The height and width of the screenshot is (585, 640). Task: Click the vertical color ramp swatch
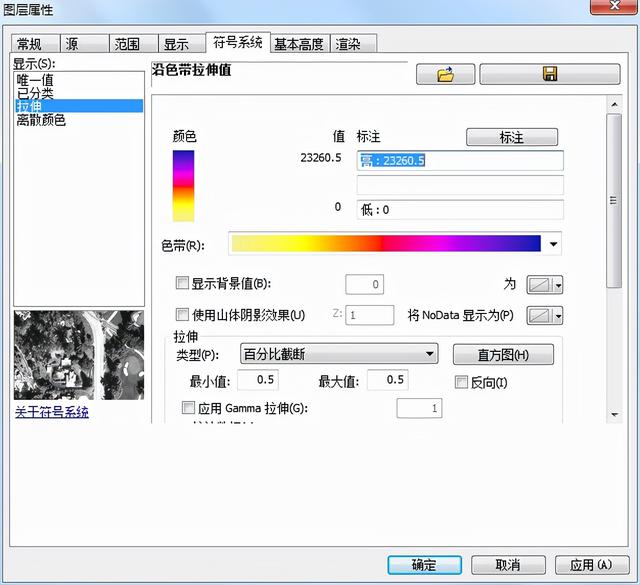183,185
